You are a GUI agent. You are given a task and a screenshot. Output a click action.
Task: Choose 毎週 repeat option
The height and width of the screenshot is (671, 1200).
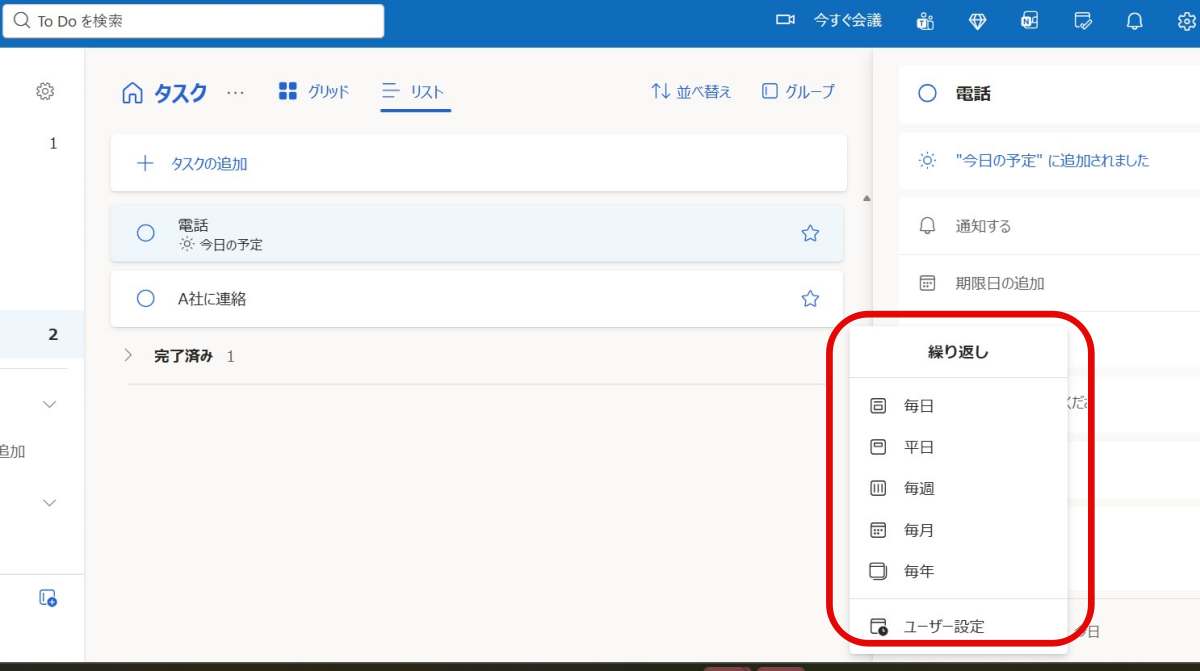click(x=918, y=489)
